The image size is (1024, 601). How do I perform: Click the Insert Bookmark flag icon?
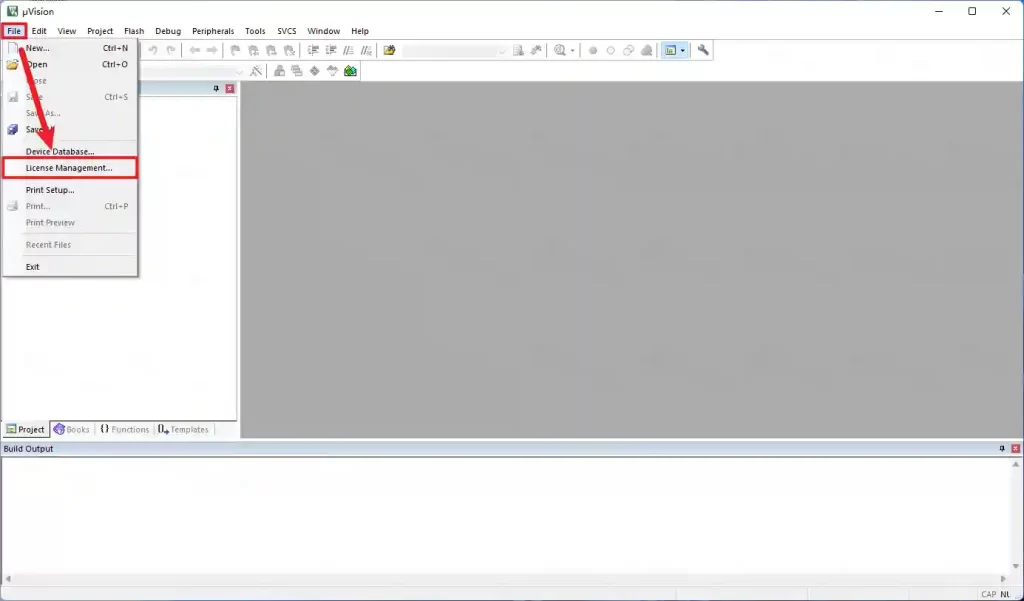pos(235,50)
